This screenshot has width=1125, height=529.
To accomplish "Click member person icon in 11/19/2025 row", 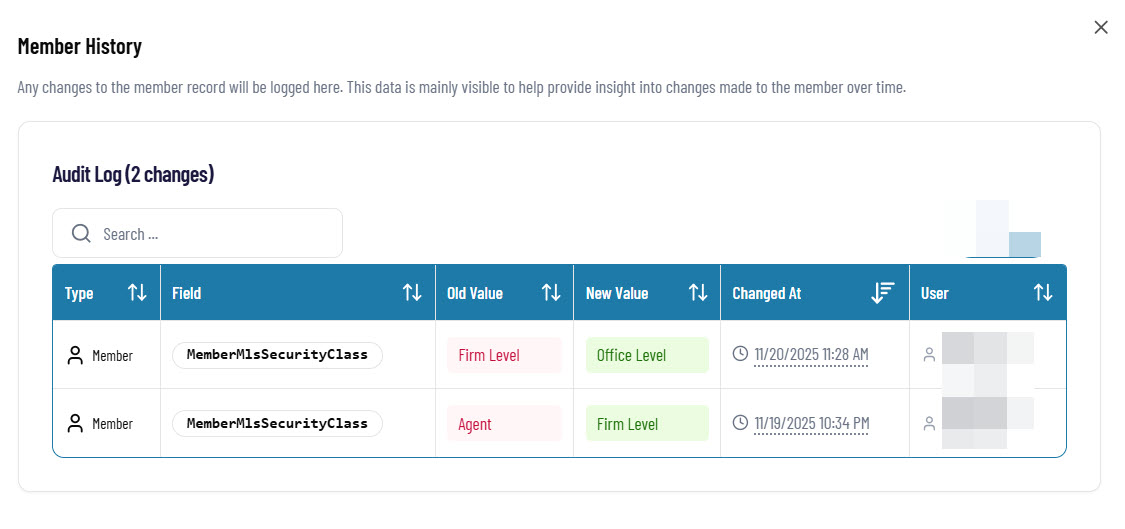I will click(75, 423).
